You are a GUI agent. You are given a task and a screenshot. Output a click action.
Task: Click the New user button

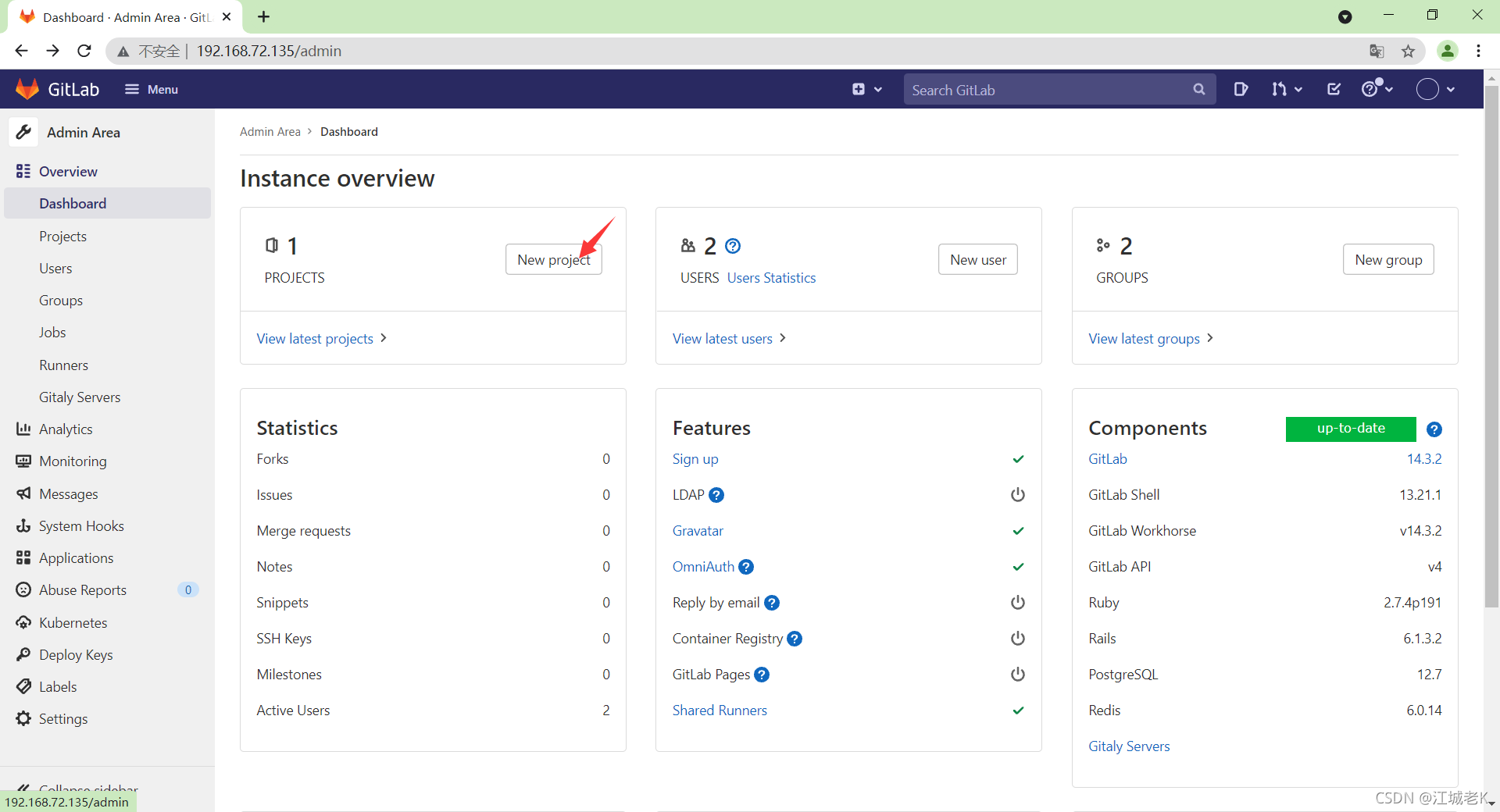[978, 259]
